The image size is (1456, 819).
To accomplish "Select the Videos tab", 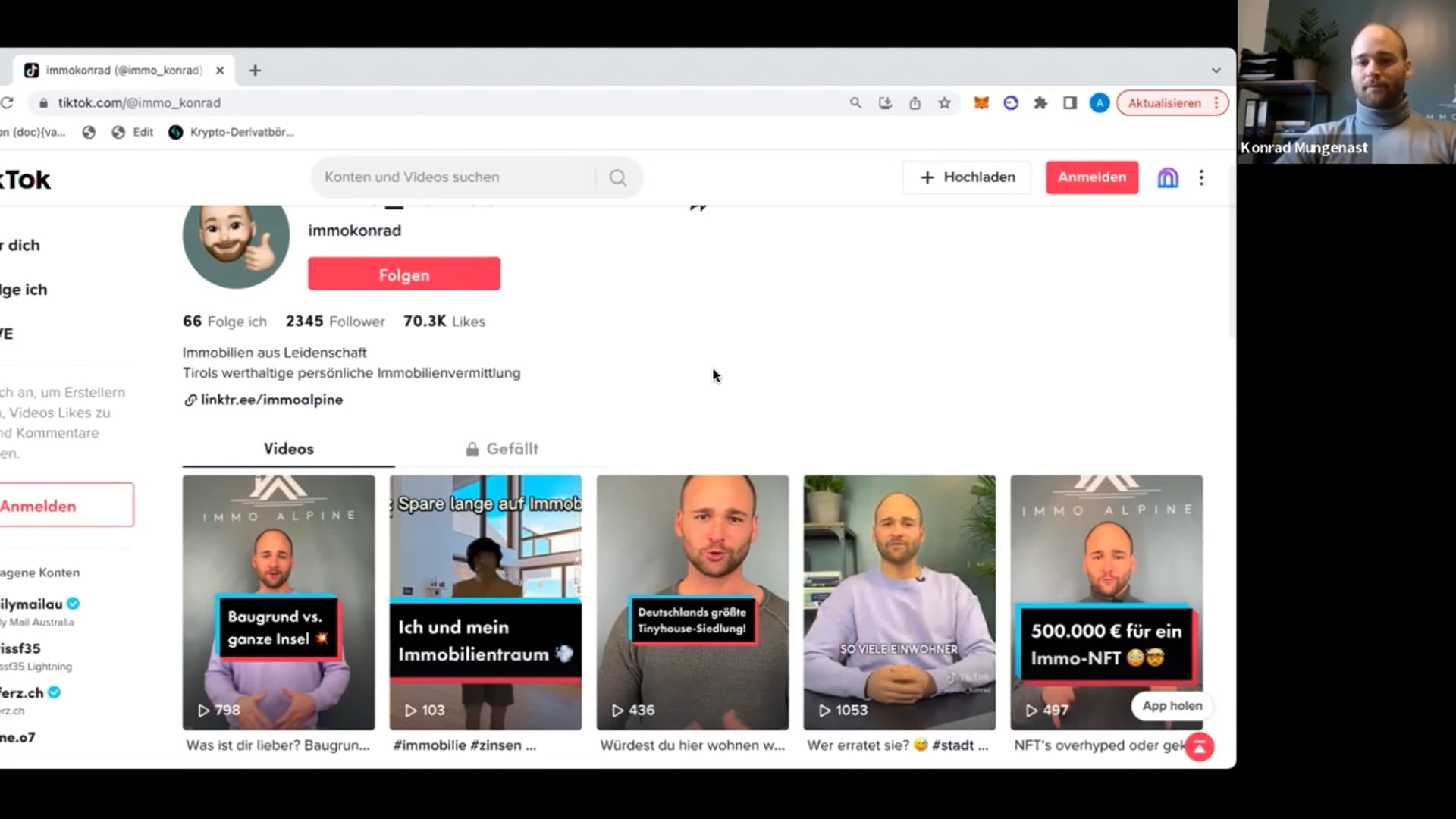I will tap(288, 448).
